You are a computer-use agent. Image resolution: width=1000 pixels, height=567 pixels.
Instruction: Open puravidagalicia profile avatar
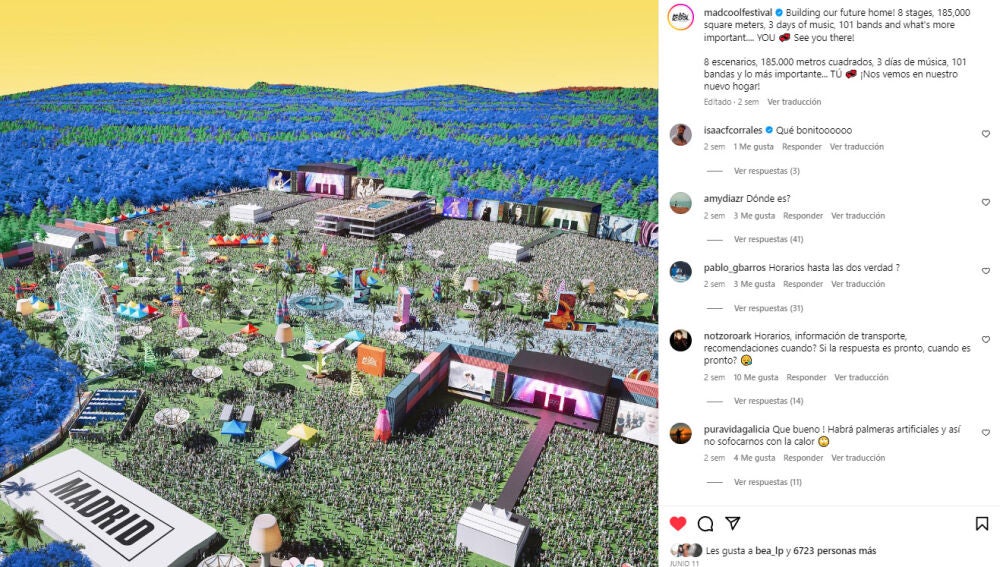pos(680,434)
